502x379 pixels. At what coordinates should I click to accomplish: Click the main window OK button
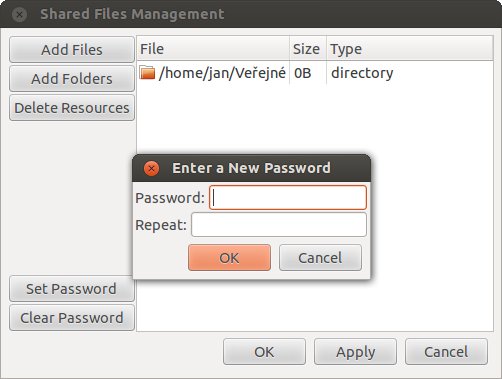point(264,352)
